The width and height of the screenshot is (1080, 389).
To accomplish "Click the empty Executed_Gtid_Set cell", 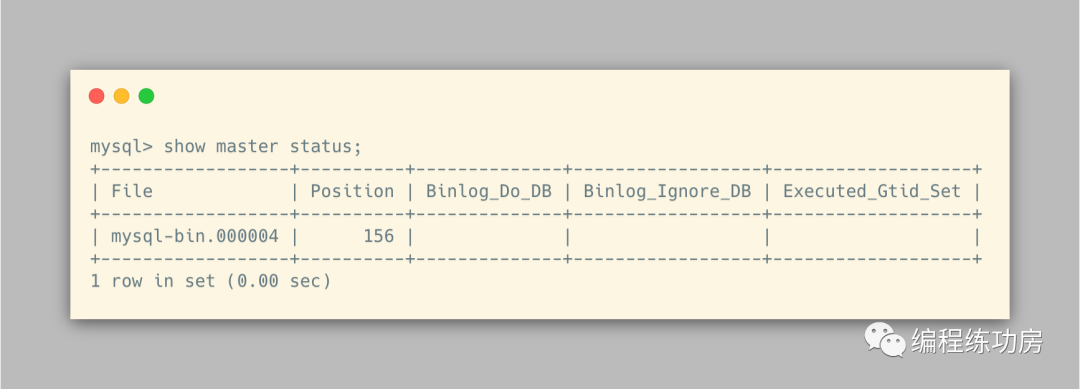I will [871, 237].
